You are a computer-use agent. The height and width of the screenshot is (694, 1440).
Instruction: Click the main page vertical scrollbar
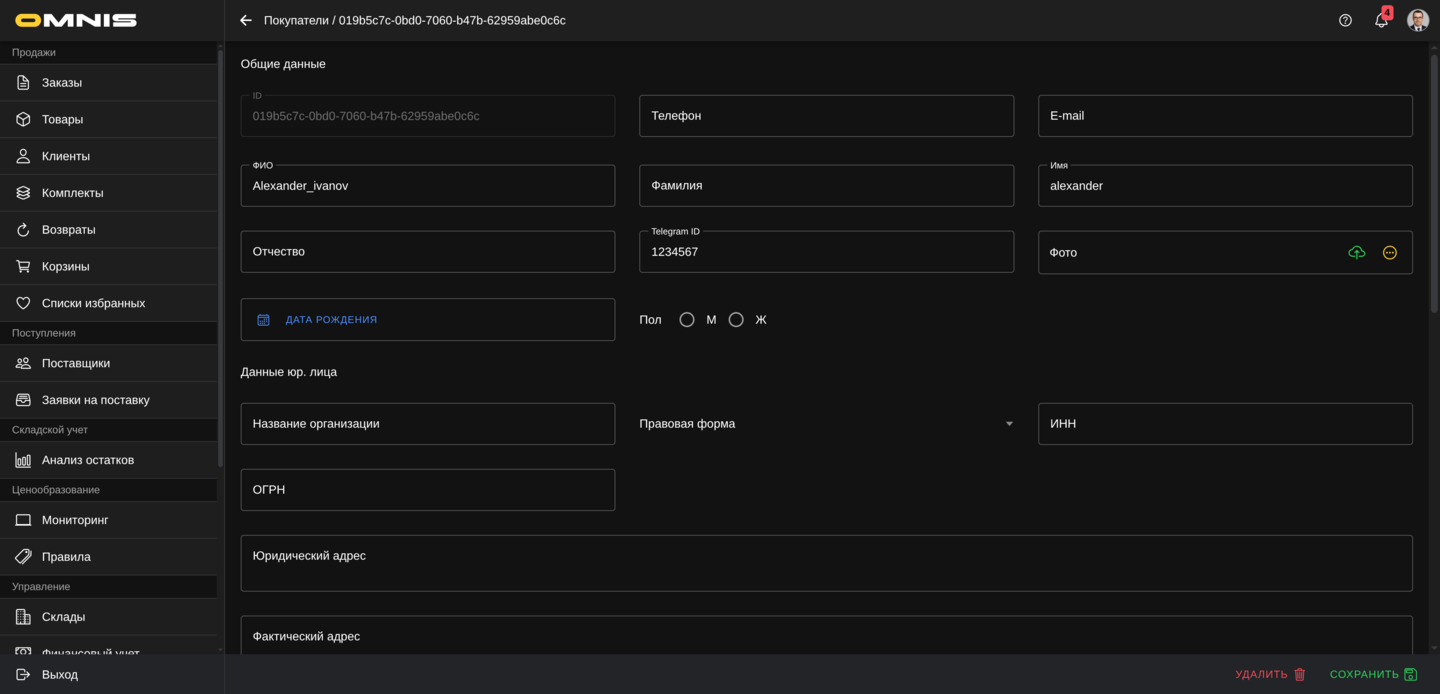pos(1433,185)
